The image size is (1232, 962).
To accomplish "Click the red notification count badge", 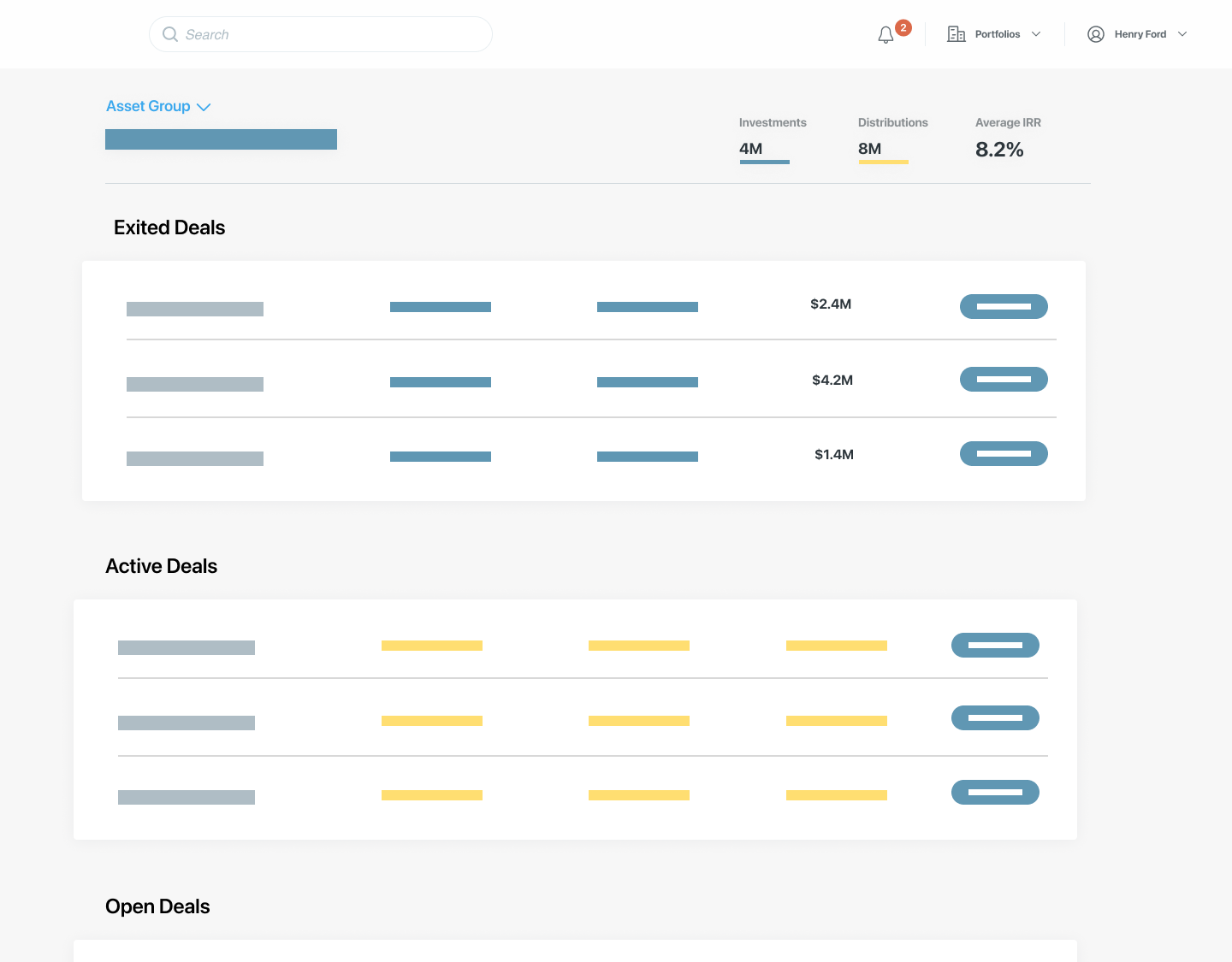I will (903, 27).
